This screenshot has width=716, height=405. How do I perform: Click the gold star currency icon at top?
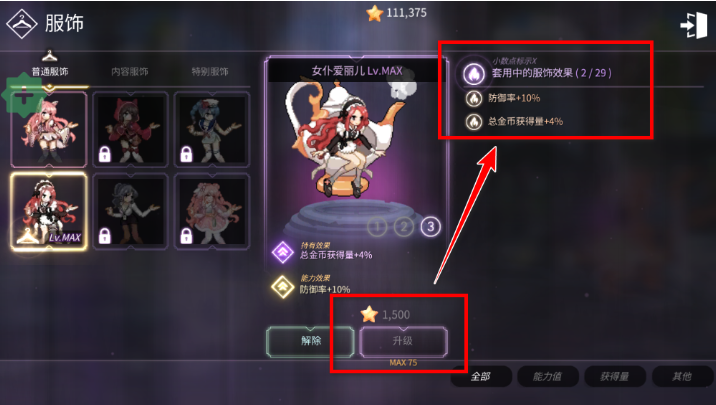click(x=374, y=13)
